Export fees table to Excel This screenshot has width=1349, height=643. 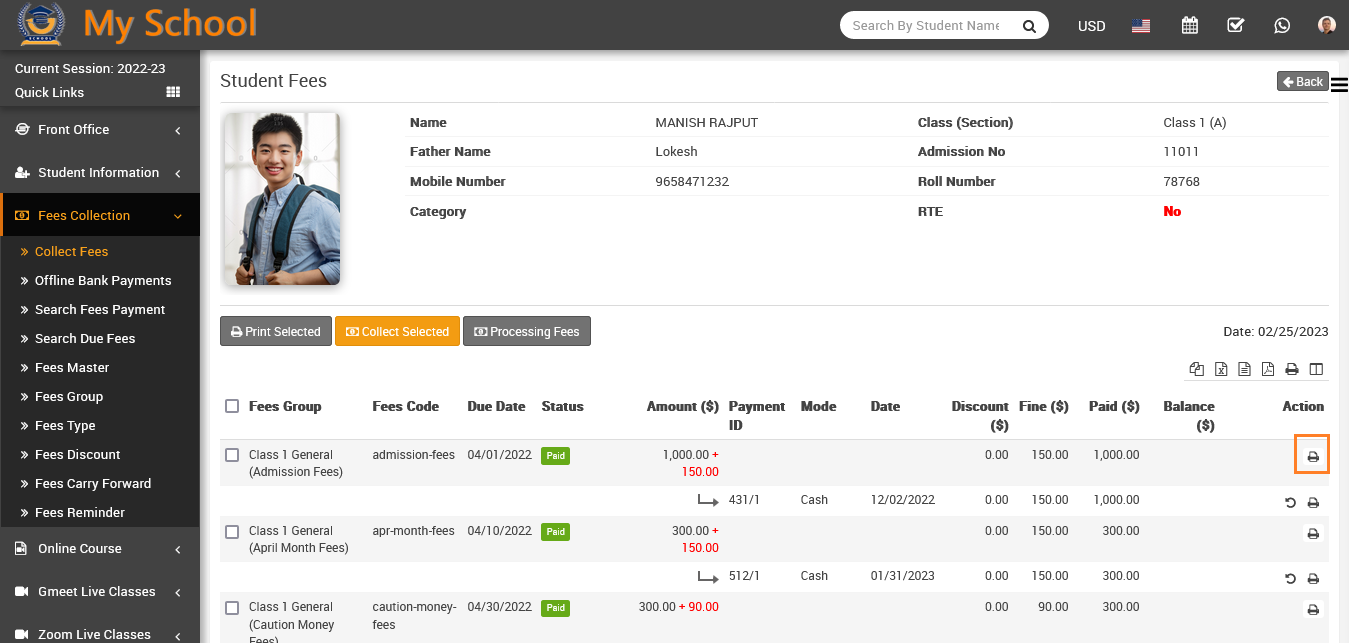(x=1220, y=369)
